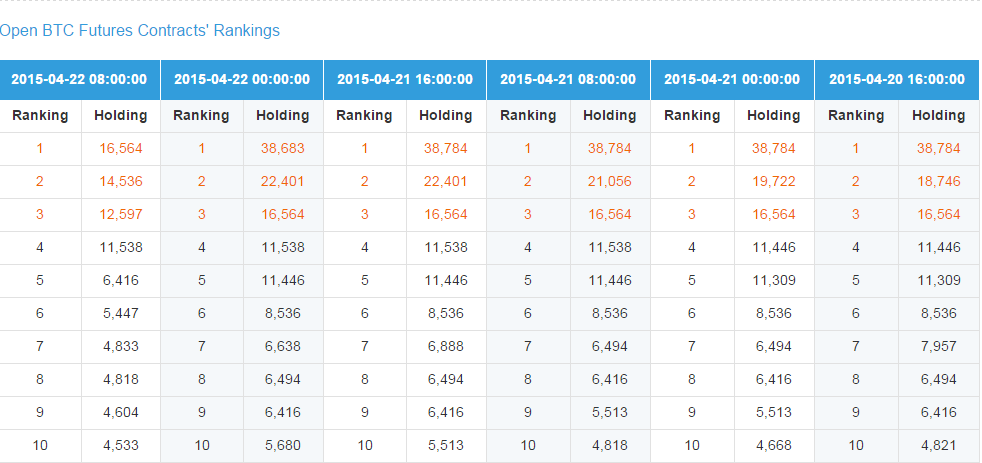Click the Holding subheader under 2015-04-22 08:00:00
Image resolution: width=982 pixels, height=463 pixels.
click(120, 115)
